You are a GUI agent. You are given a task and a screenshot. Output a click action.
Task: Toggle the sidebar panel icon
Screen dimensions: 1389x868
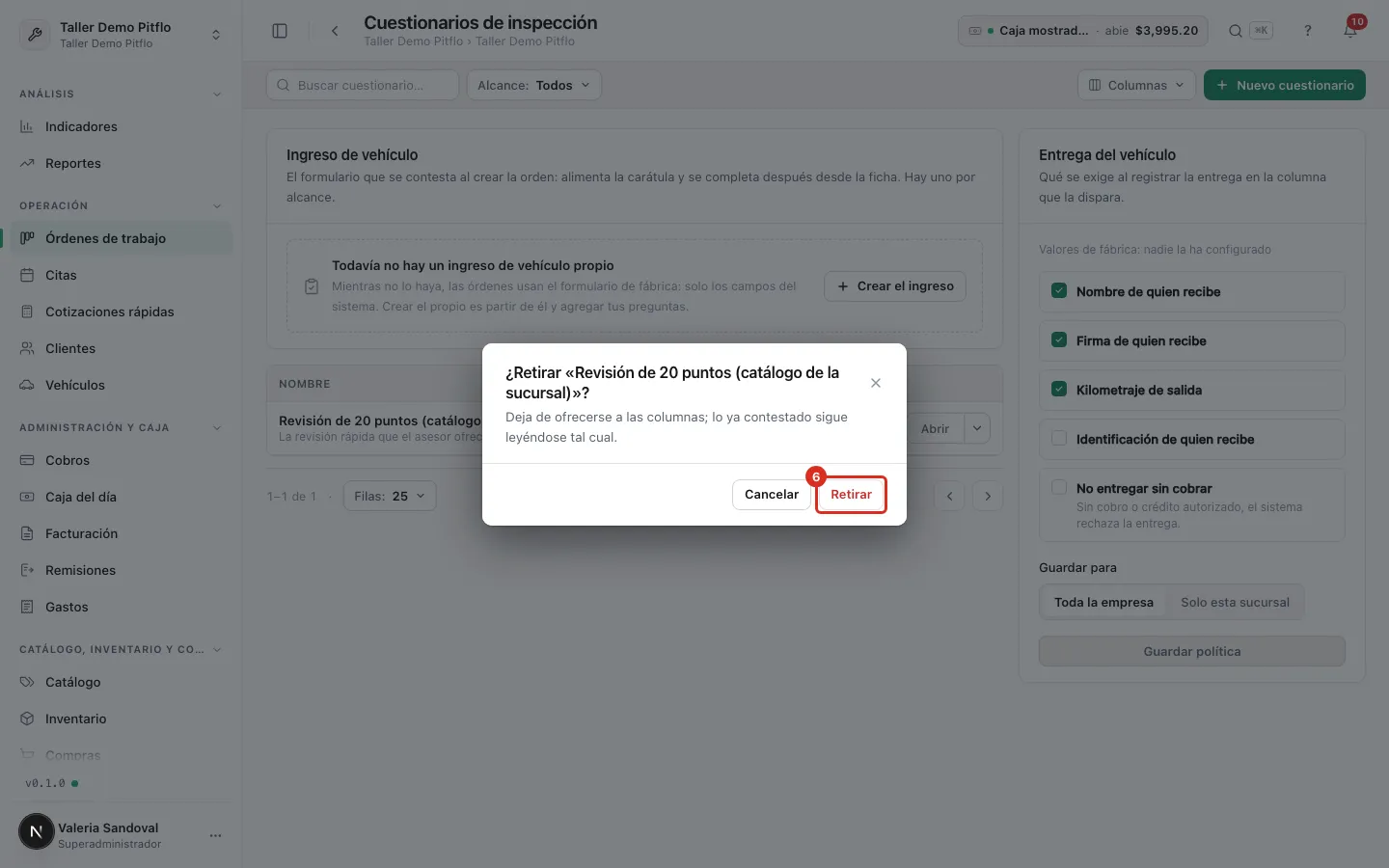(280, 31)
